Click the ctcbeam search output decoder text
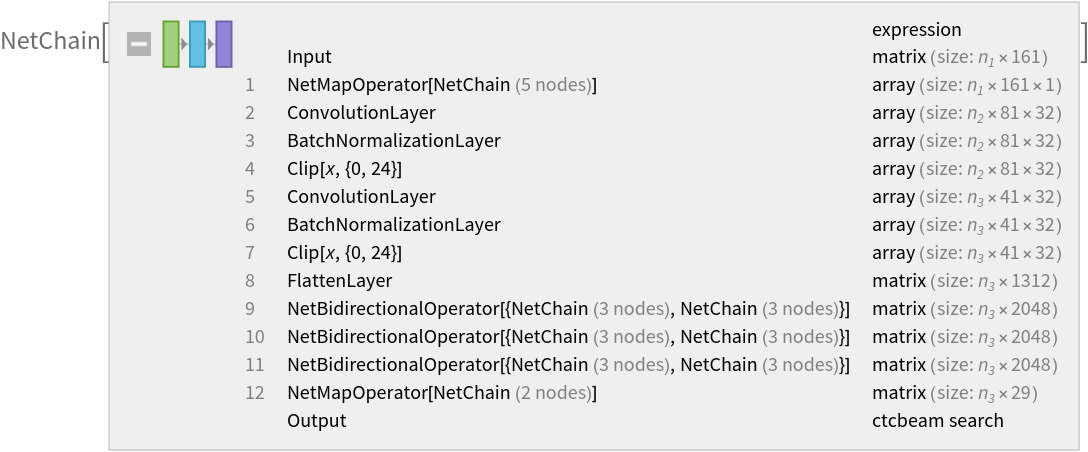Viewport: 1088px width, 452px height. [937, 421]
